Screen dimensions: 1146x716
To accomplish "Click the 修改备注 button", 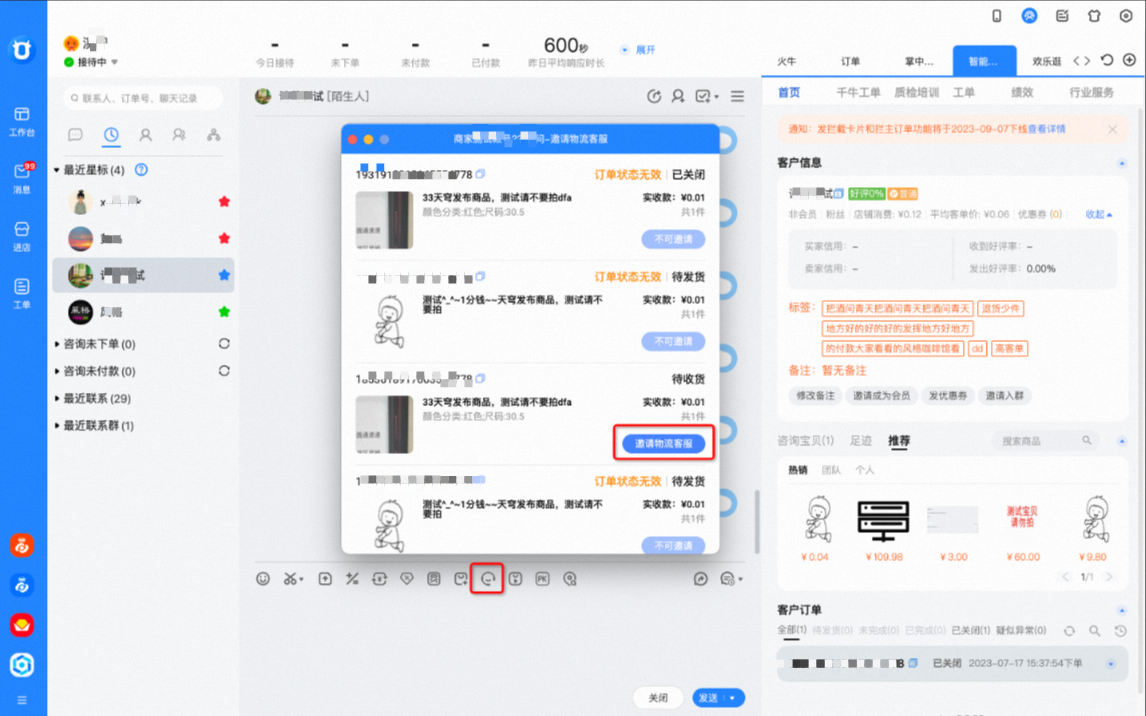I will tap(815, 395).
